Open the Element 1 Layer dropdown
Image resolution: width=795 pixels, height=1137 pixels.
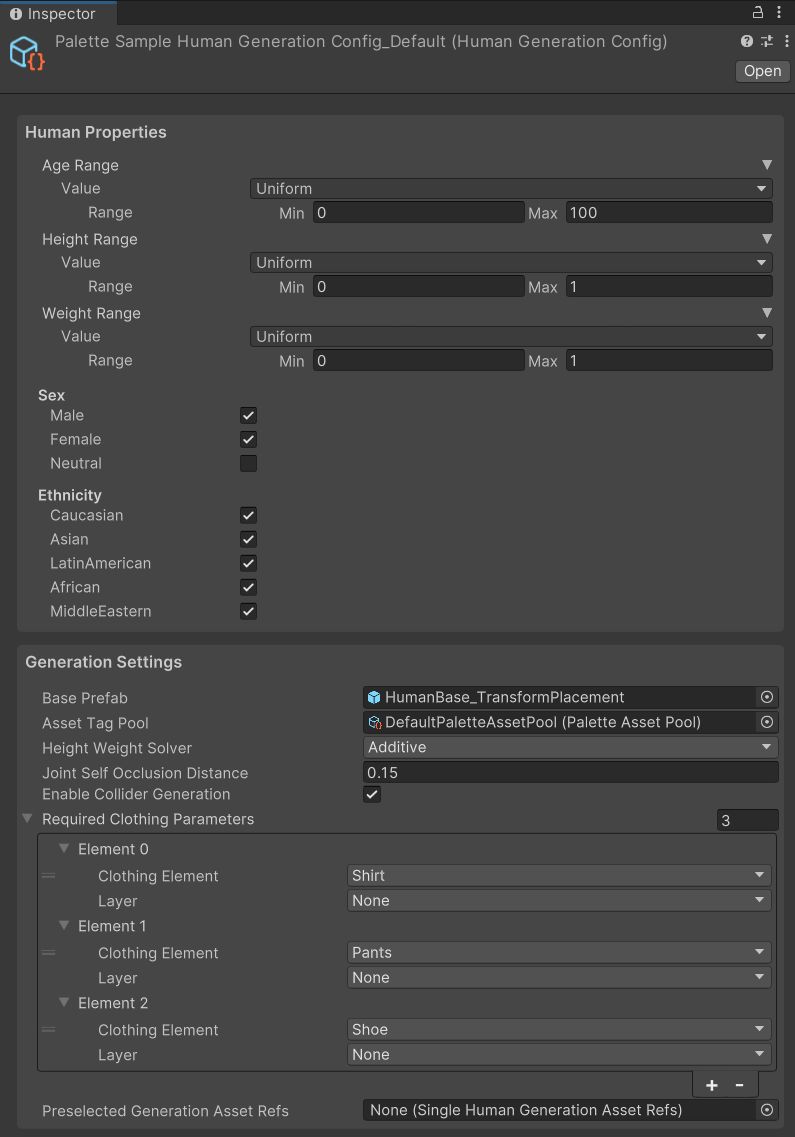click(x=559, y=977)
